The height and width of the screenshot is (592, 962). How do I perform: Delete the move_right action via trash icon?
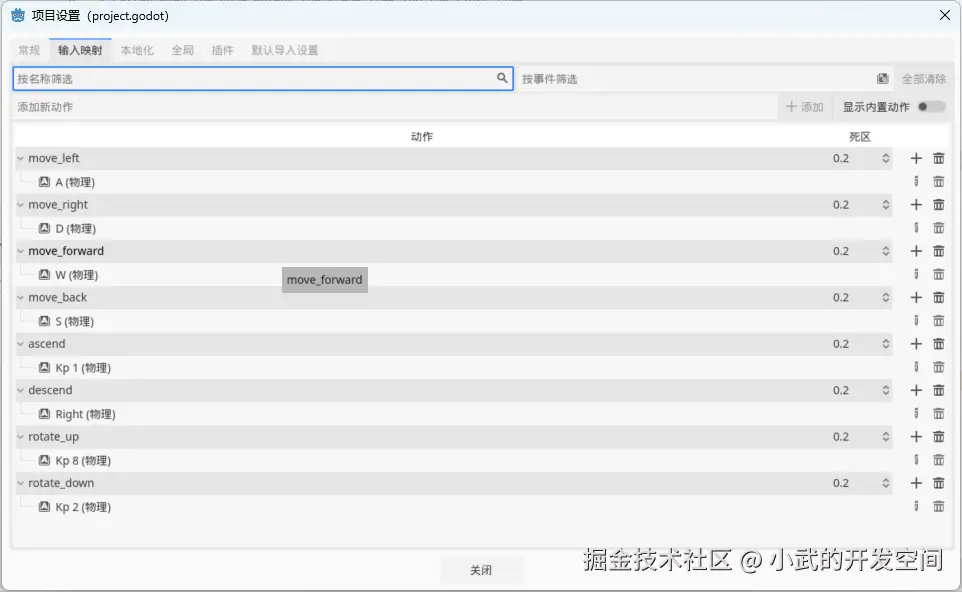pyautogui.click(x=938, y=204)
